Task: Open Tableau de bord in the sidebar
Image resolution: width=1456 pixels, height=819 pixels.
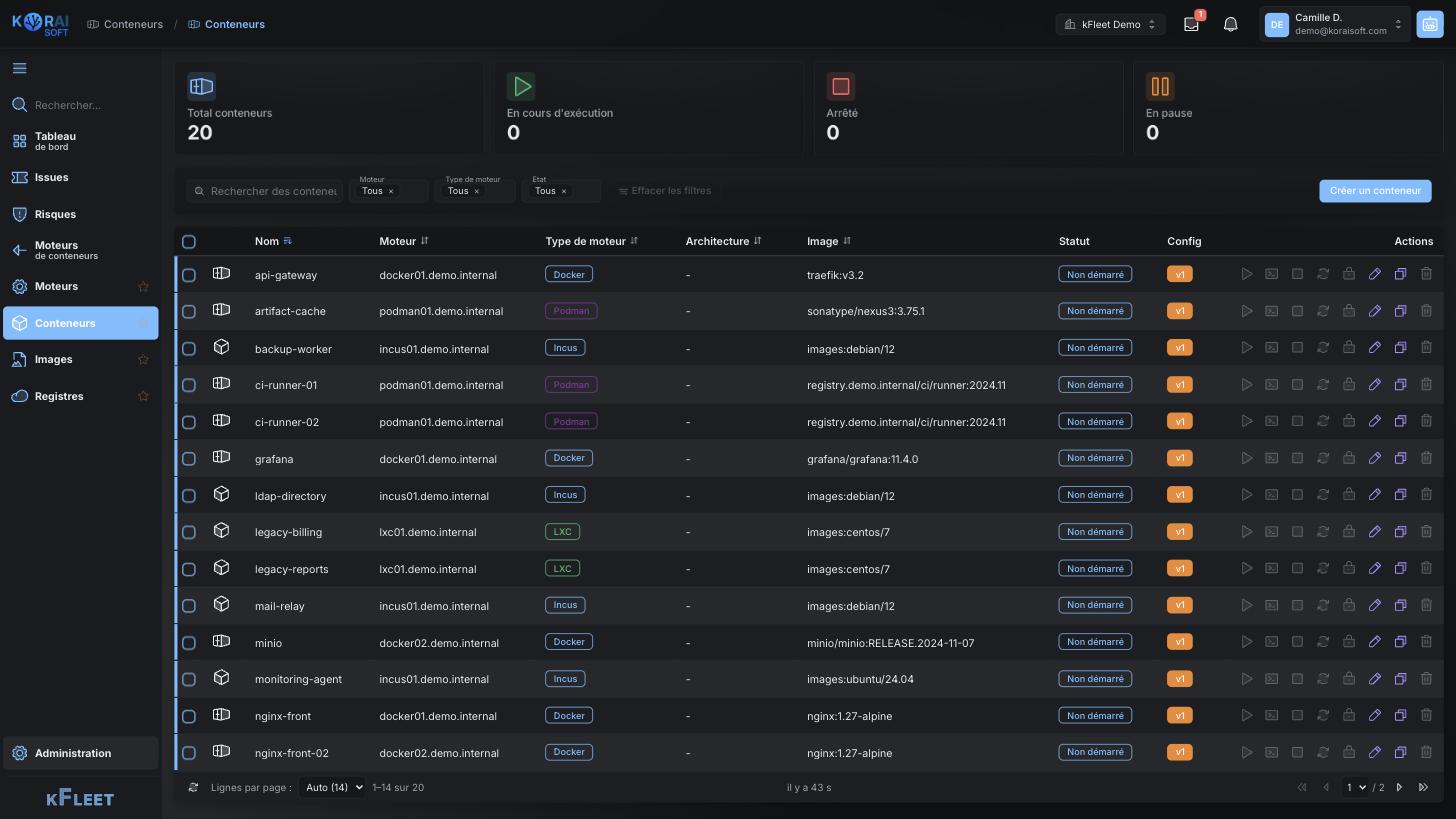Action: [80, 141]
